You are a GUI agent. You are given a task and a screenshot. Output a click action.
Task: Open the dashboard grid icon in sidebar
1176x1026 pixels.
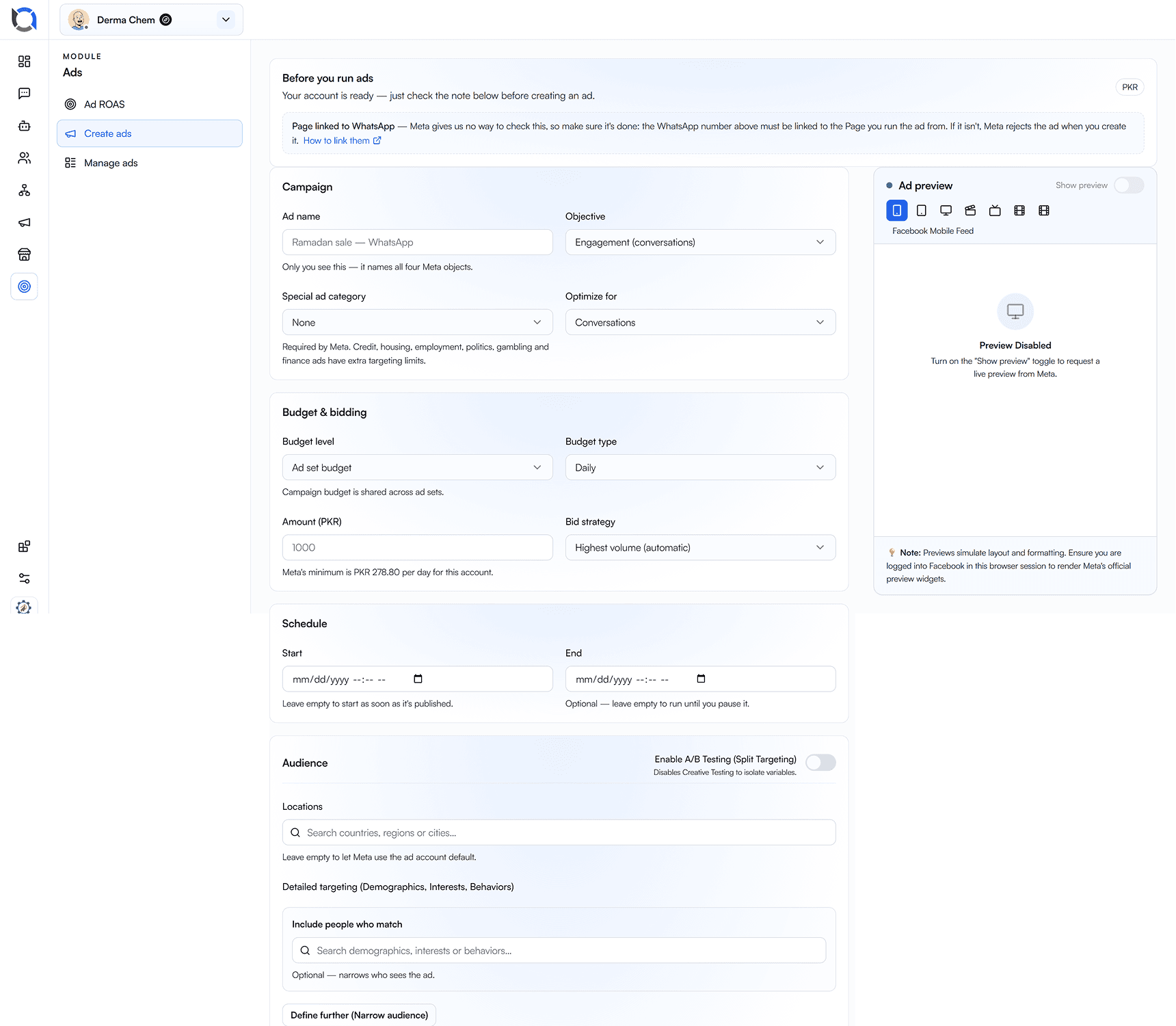(x=24, y=62)
